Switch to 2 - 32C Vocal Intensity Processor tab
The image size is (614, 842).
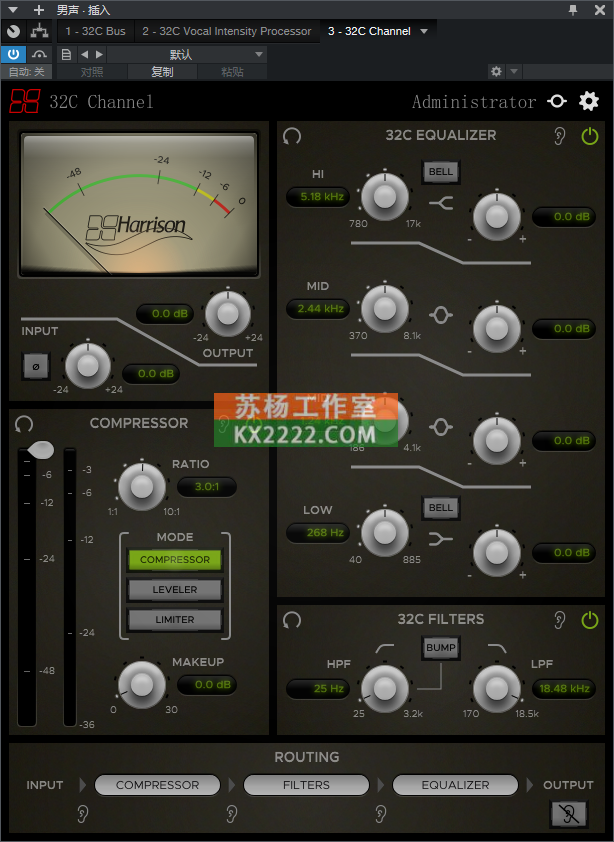pyautogui.click(x=227, y=31)
